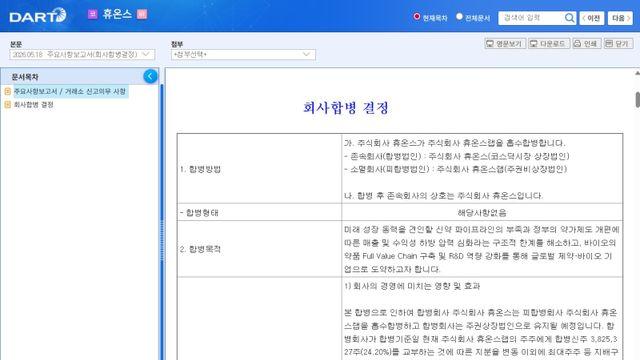Click the magnifier search icon

coord(569,18)
